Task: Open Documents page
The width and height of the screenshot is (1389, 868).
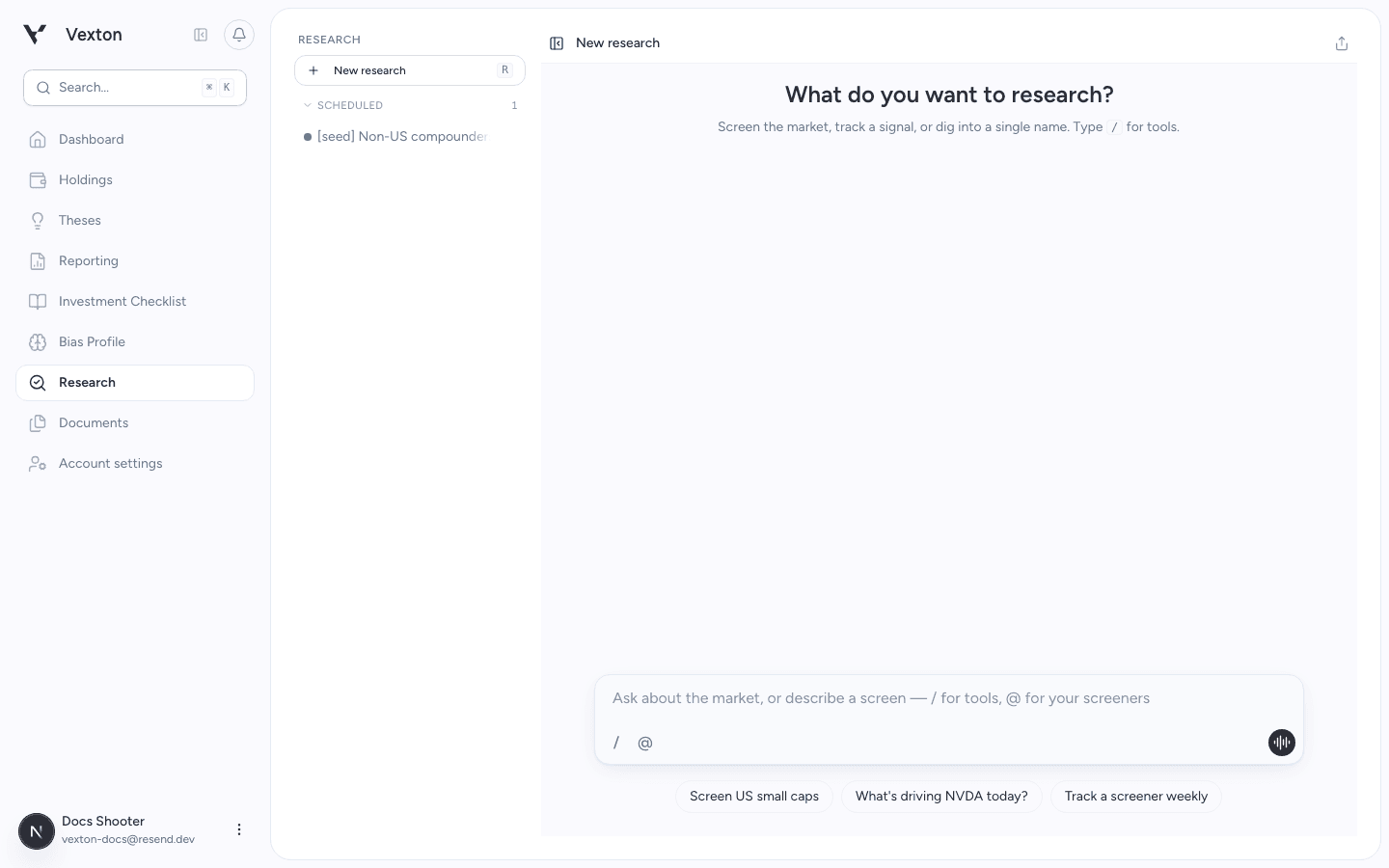Action: (x=135, y=423)
